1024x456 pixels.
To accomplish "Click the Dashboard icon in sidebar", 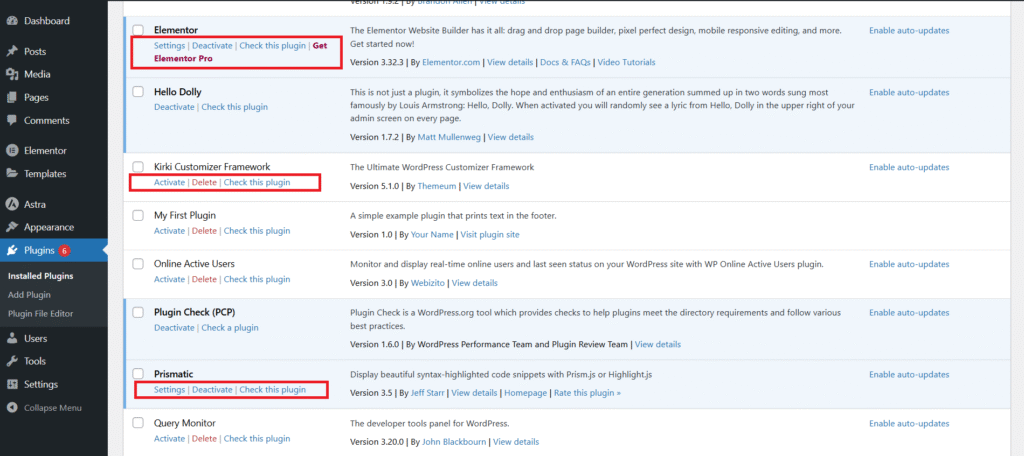I will tap(11, 20).
